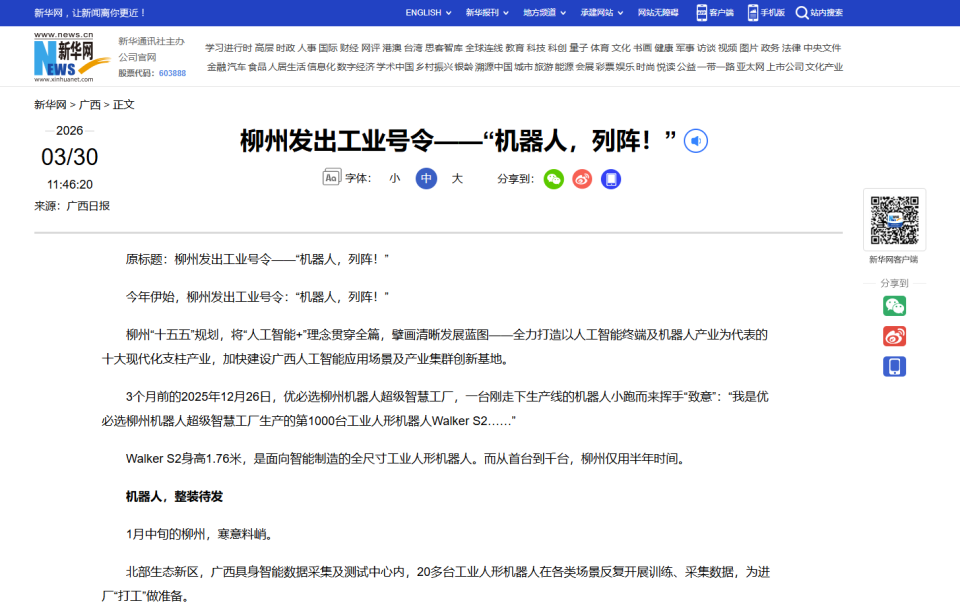Open 中央文件 nav item
Image resolution: width=960 pixels, height=609 pixels.
[822, 48]
